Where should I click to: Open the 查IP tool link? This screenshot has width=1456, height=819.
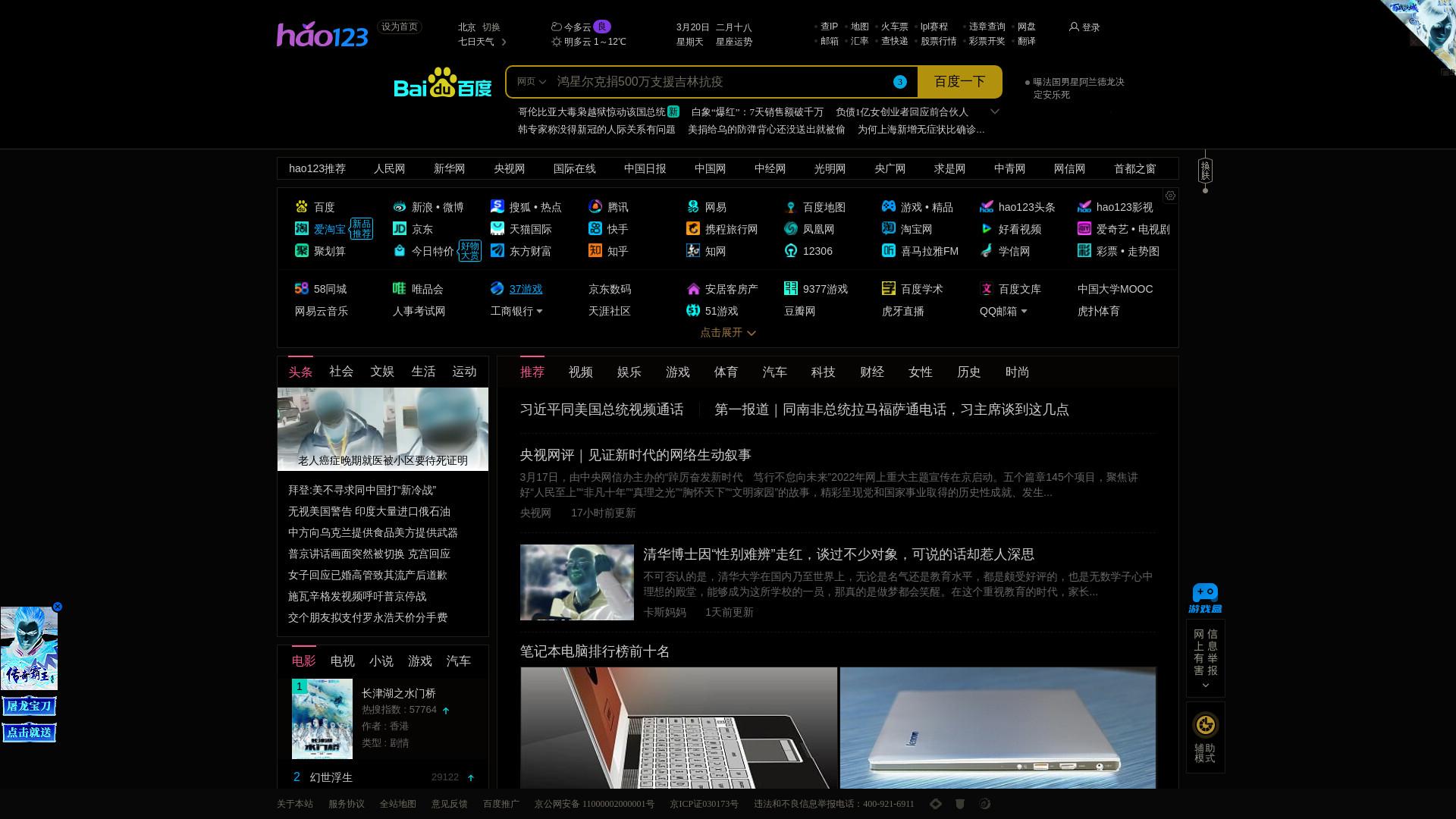coord(829,27)
